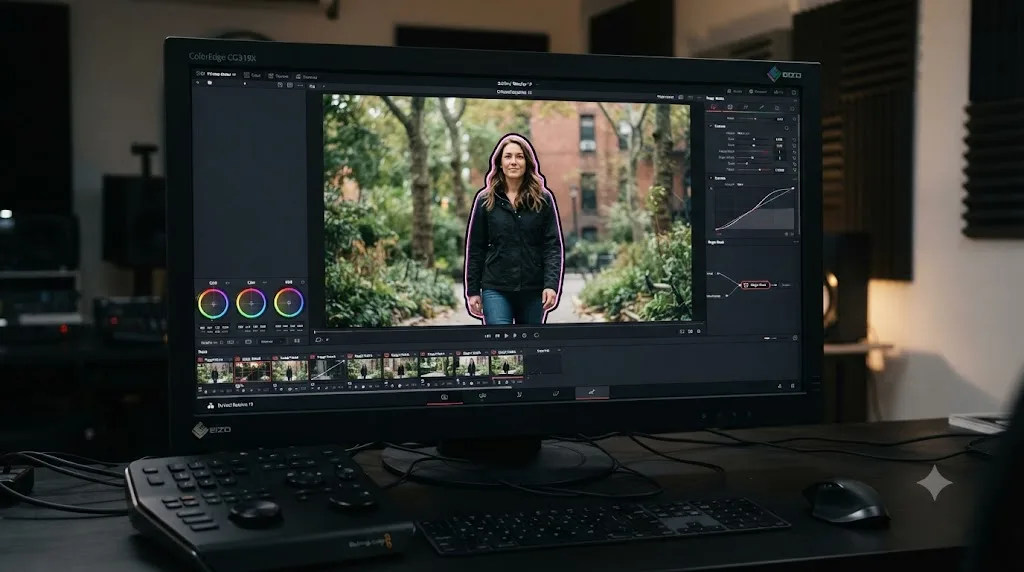Click the gear-like icon below viewer's right corner
This screenshot has height=572, width=1024.
[698, 331]
